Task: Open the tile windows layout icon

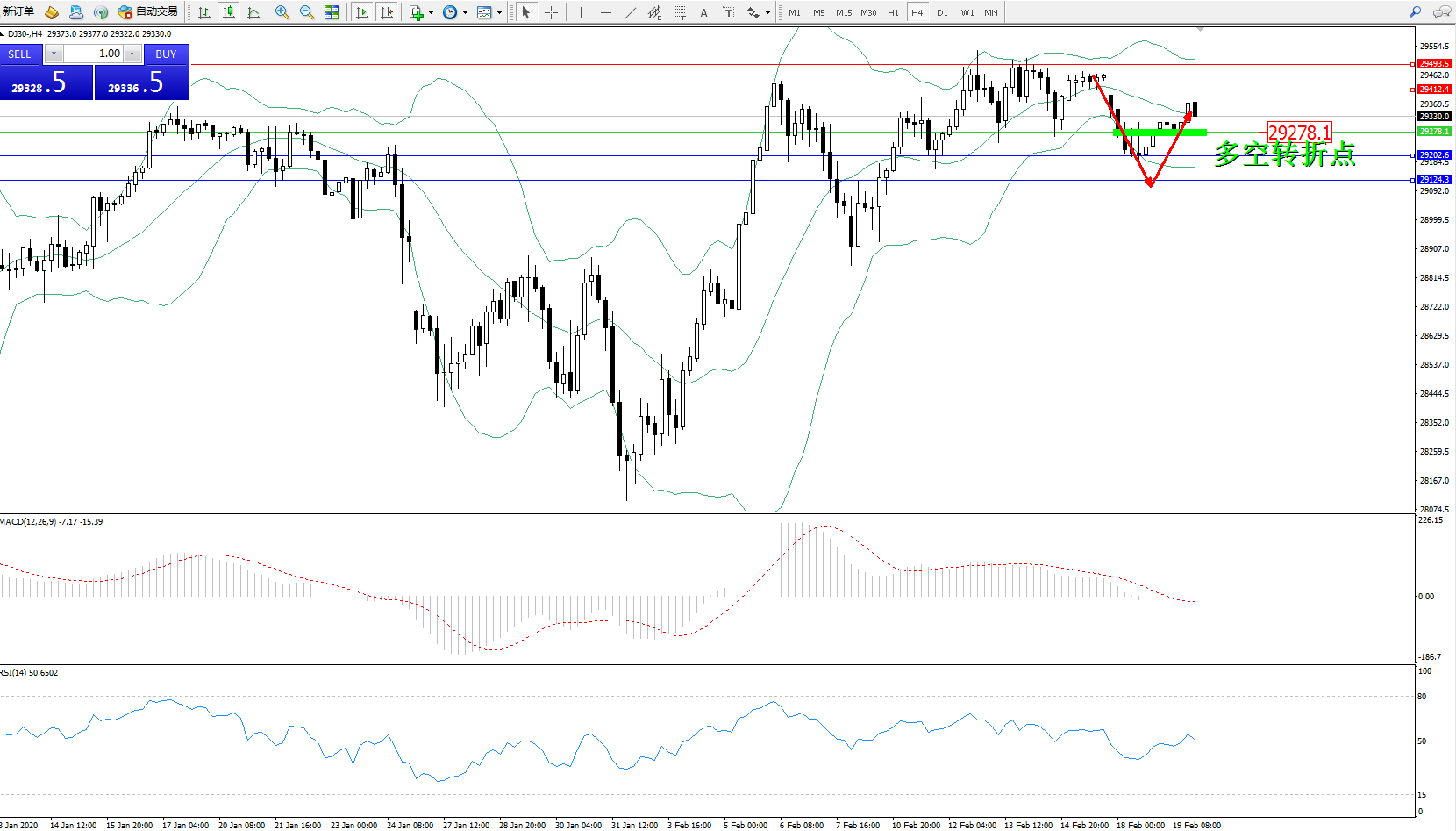Action: coord(332,12)
